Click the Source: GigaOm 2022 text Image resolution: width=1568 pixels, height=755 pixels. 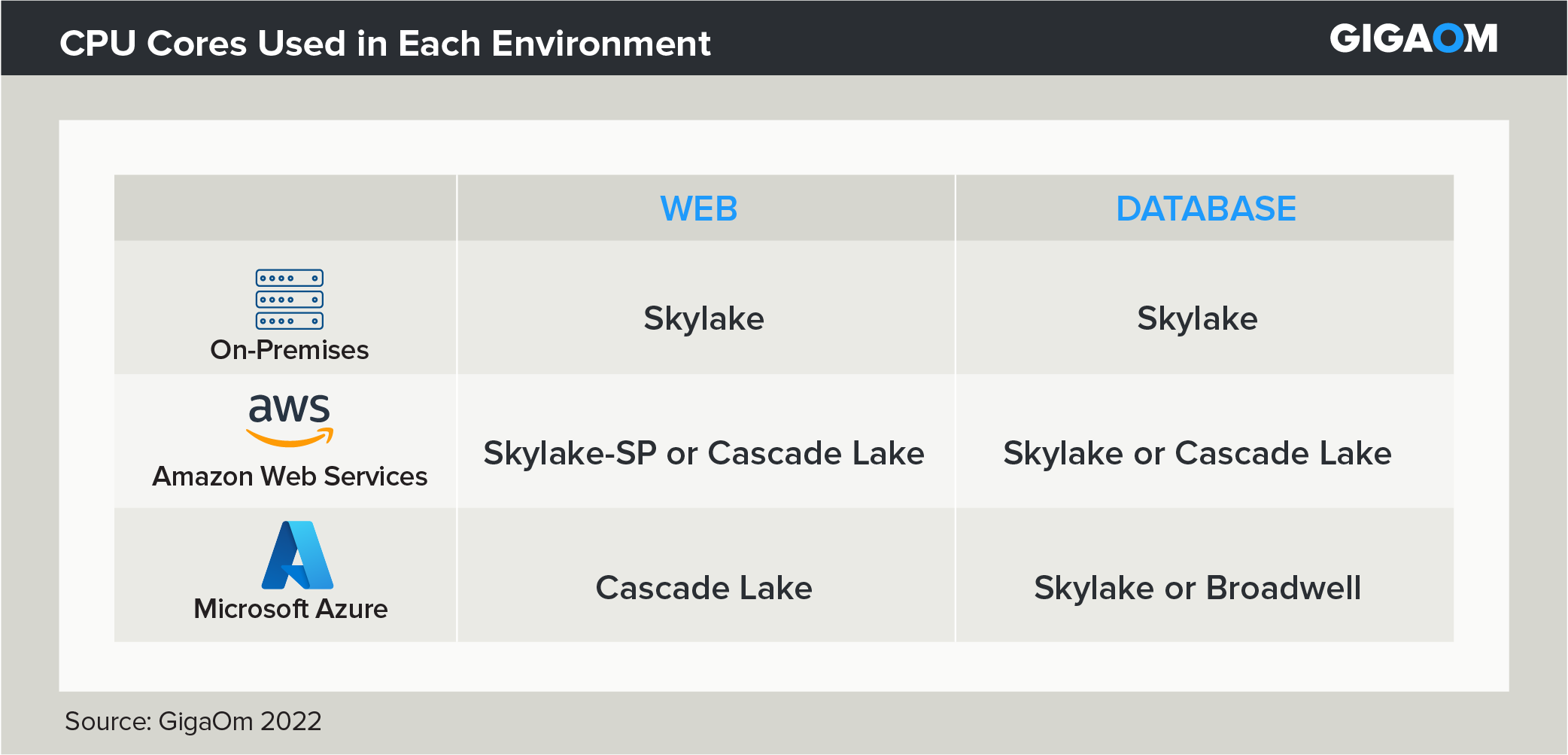click(193, 721)
